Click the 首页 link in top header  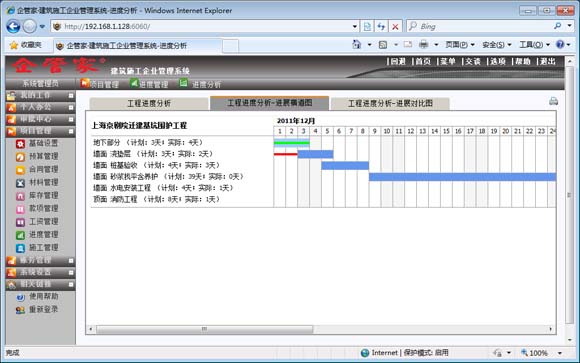pos(423,61)
